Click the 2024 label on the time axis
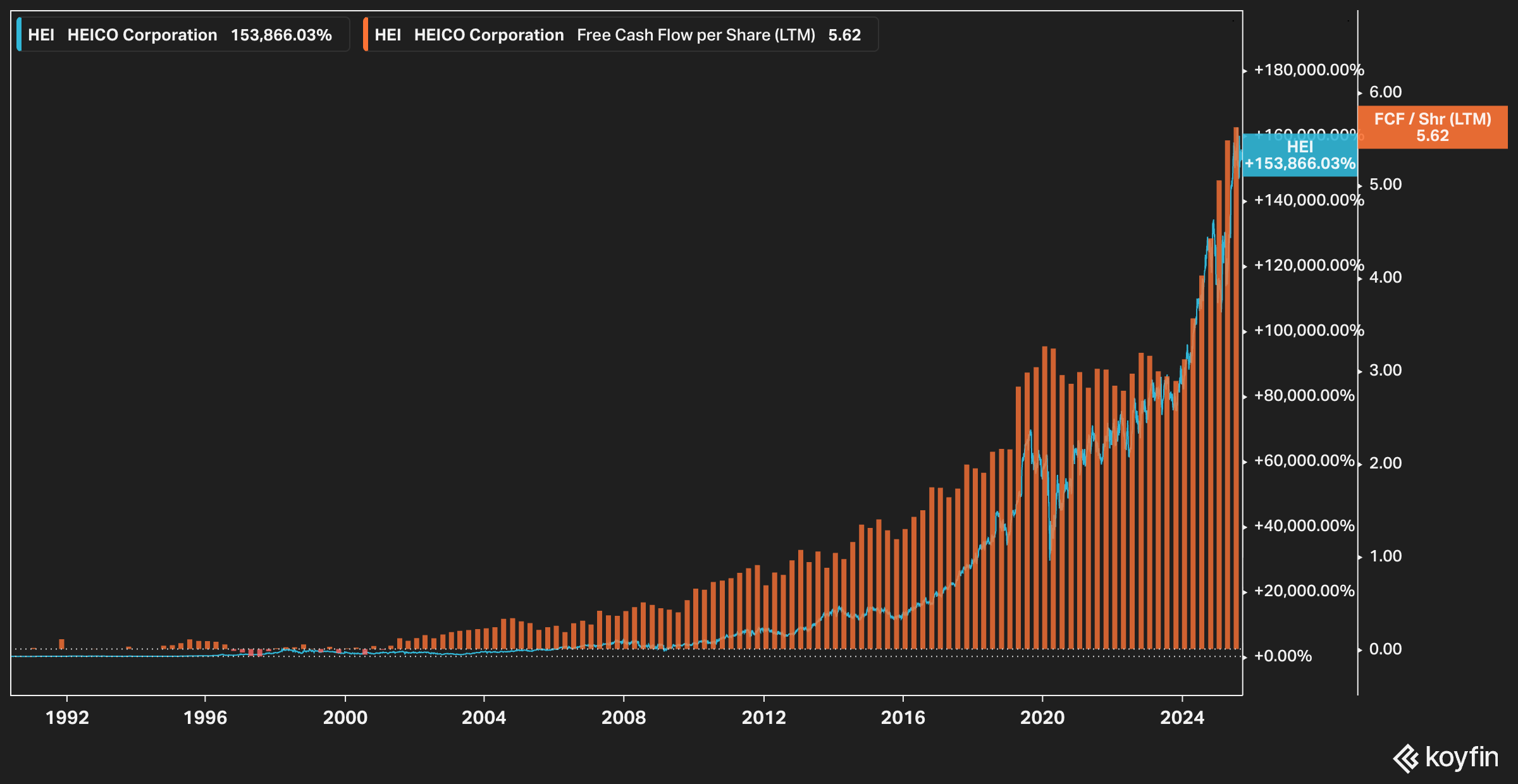 1182,718
